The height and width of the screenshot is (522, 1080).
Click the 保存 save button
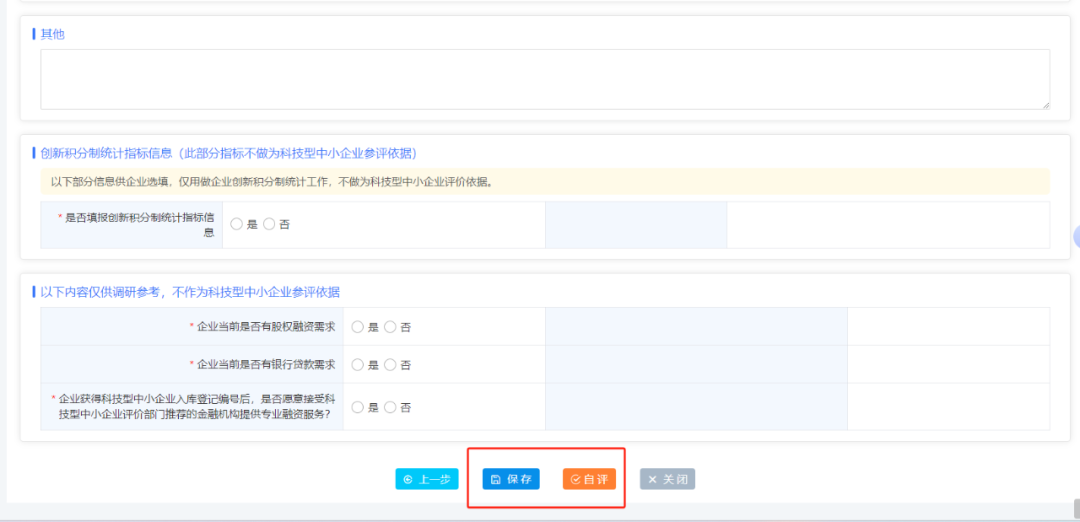(511, 479)
